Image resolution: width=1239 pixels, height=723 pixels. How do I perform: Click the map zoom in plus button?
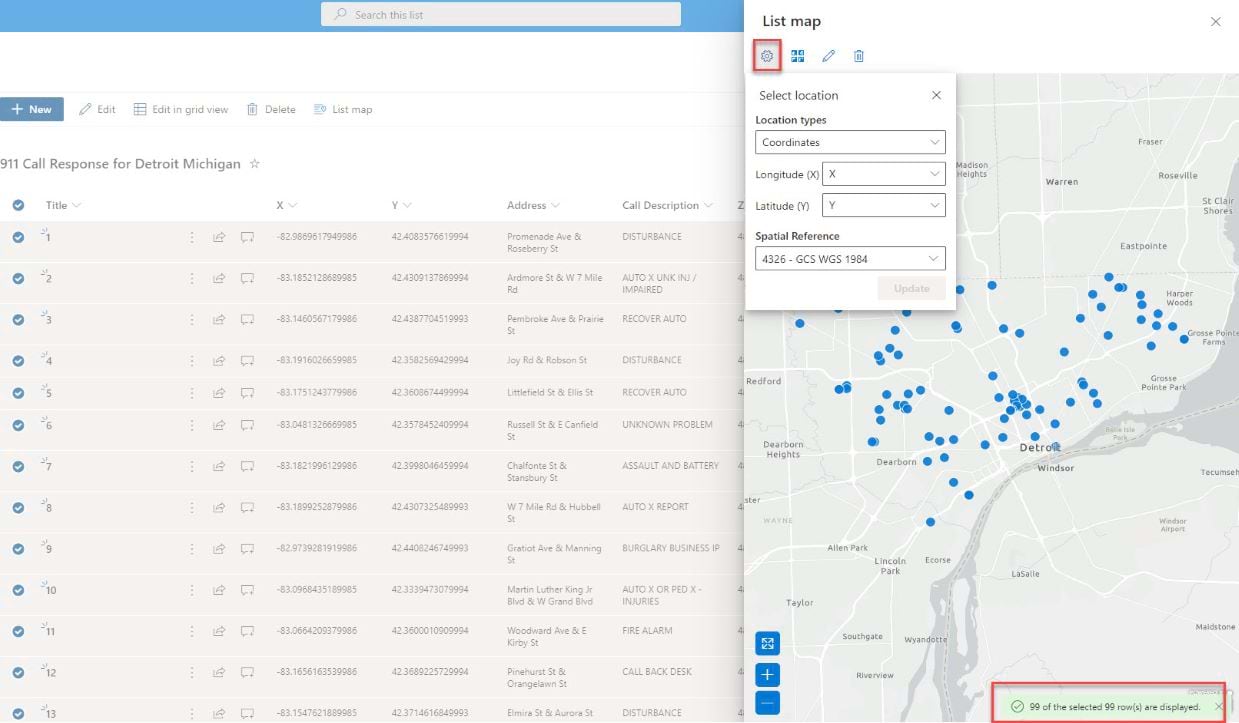pyautogui.click(x=768, y=674)
